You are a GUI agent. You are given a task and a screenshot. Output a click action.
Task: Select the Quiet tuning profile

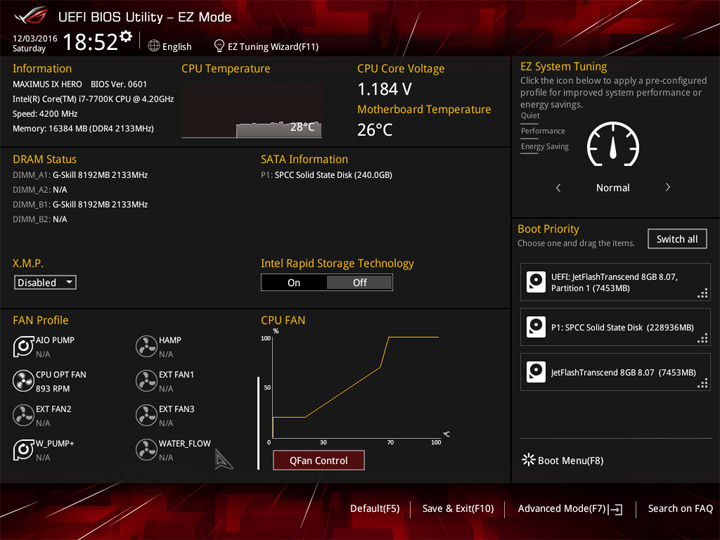[x=530, y=116]
